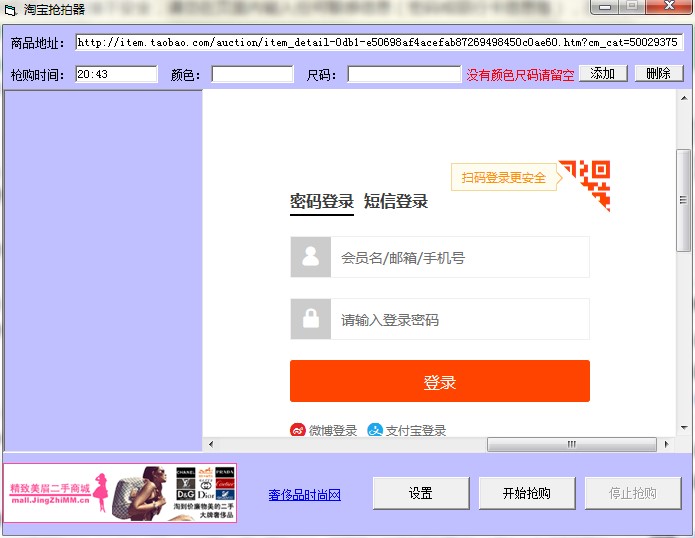Click the orange 登录 button

point(440,381)
